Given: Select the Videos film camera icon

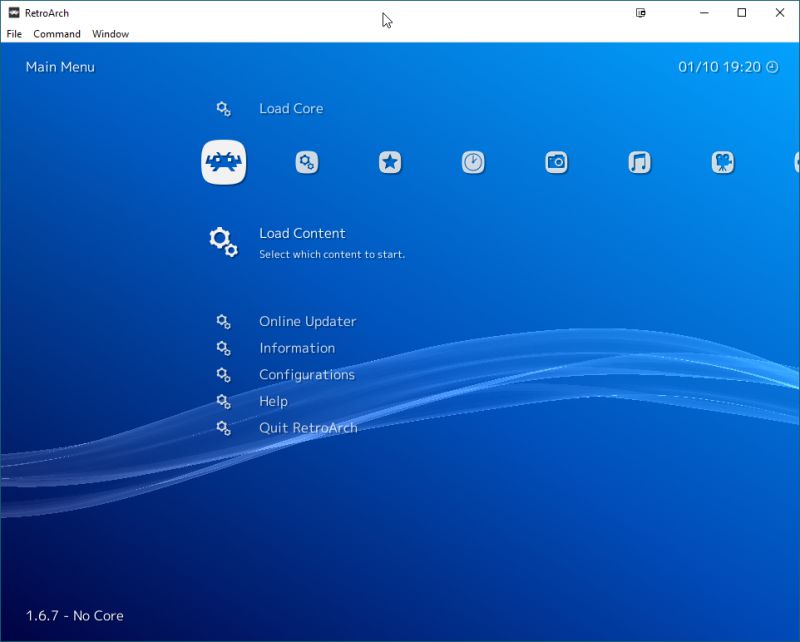Looking at the screenshot, I should (722, 161).
